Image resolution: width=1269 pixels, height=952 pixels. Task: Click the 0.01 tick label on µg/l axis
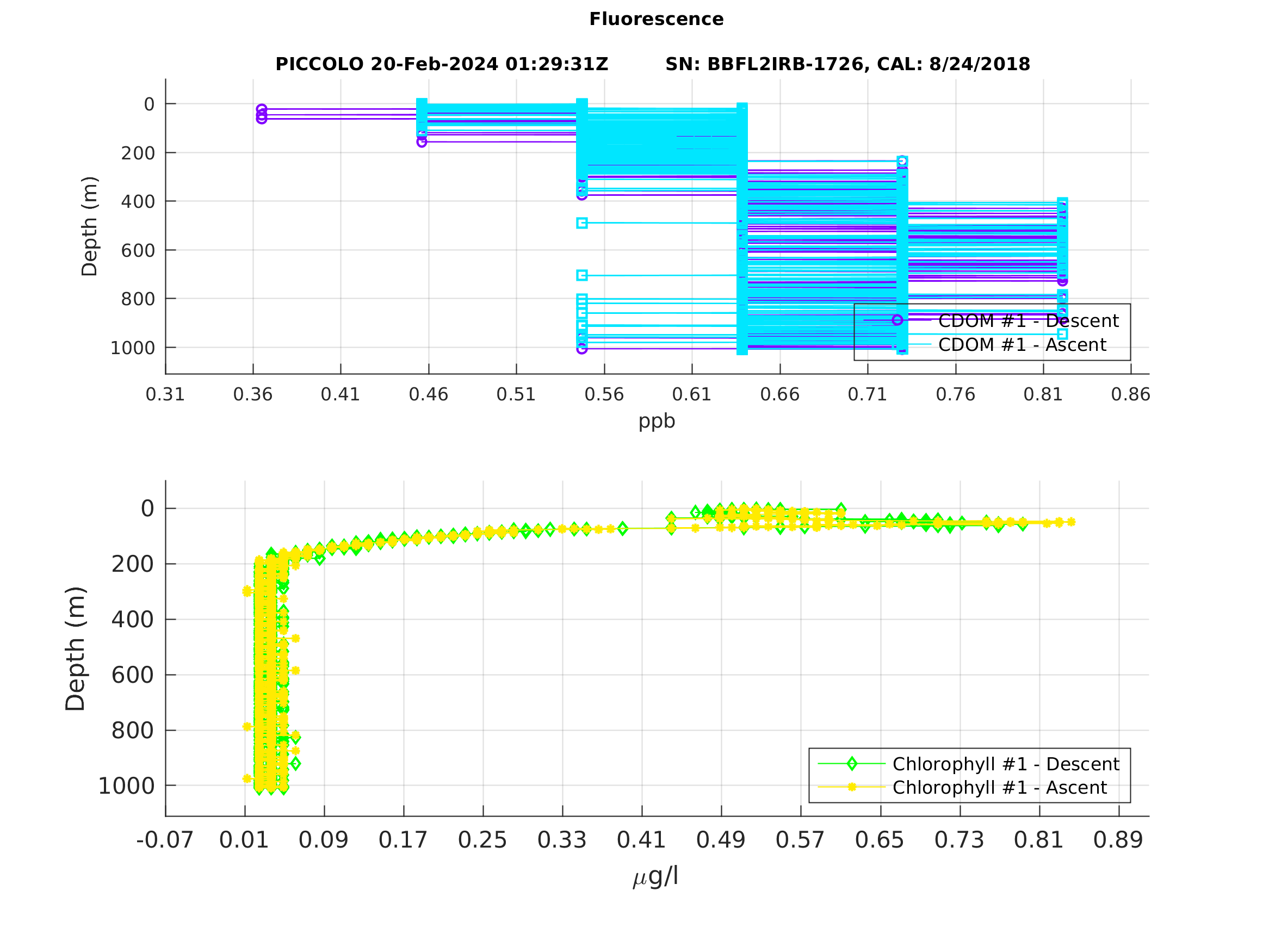(x=244, y=839)
